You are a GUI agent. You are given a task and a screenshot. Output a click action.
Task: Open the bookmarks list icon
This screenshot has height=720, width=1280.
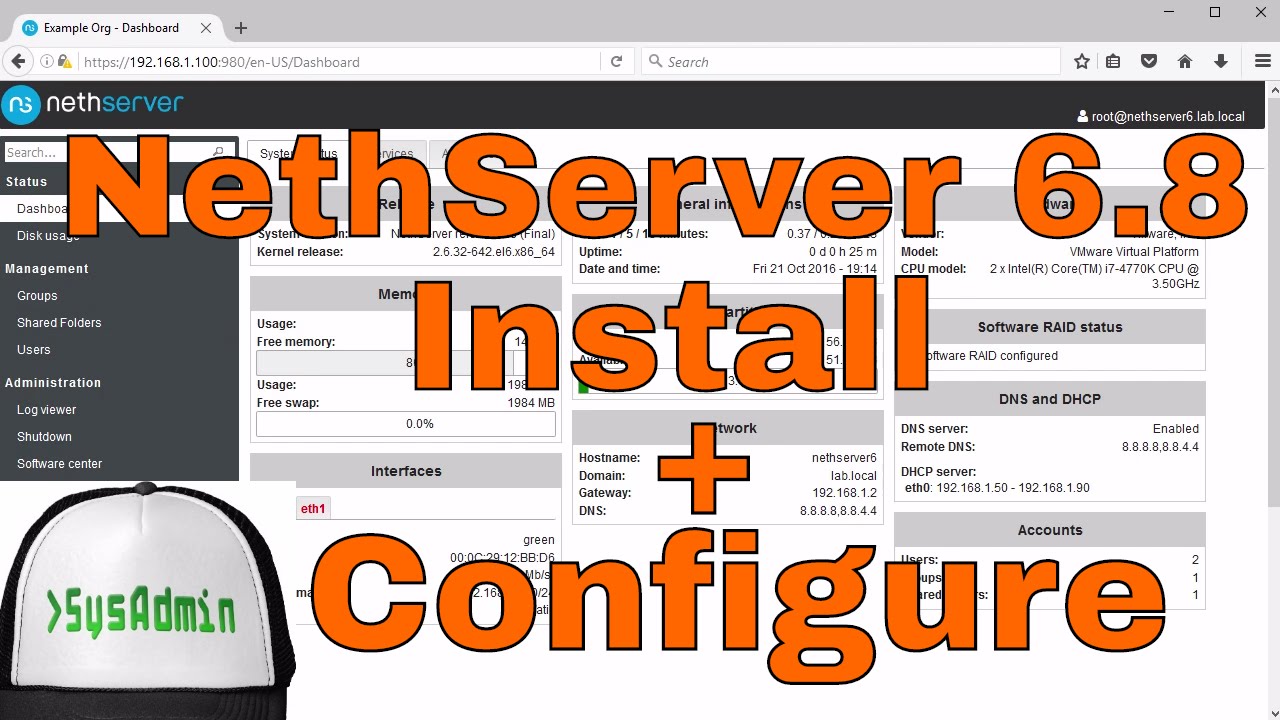pos(1113,61)
